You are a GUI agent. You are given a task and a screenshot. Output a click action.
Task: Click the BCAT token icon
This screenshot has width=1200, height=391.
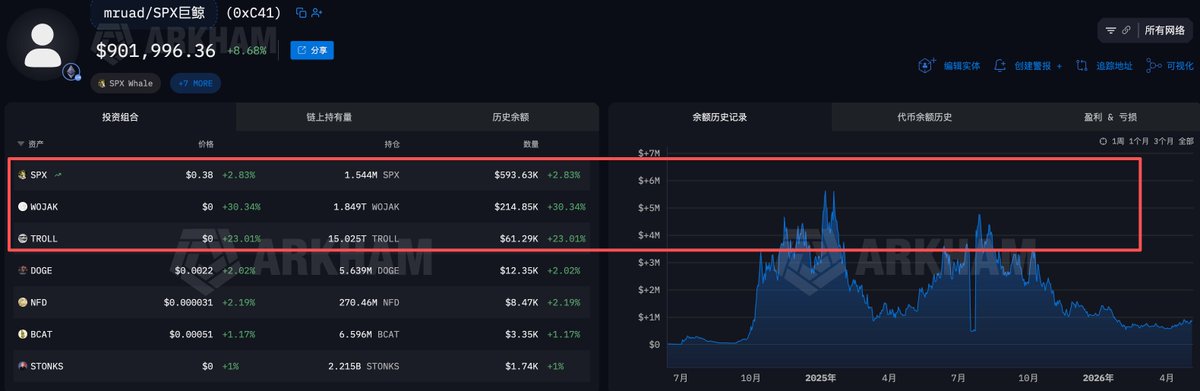[x=23, y=334]
